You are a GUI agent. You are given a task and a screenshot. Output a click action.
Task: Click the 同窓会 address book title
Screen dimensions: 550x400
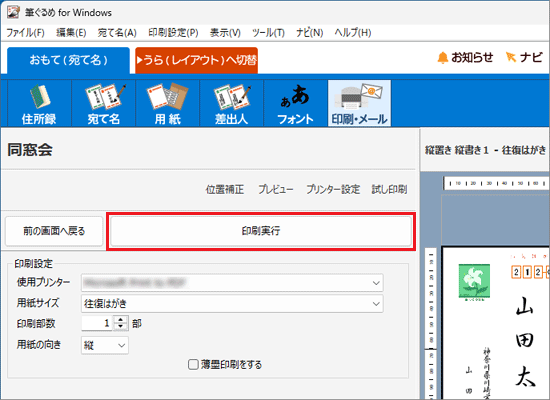(x=30, y=150)
